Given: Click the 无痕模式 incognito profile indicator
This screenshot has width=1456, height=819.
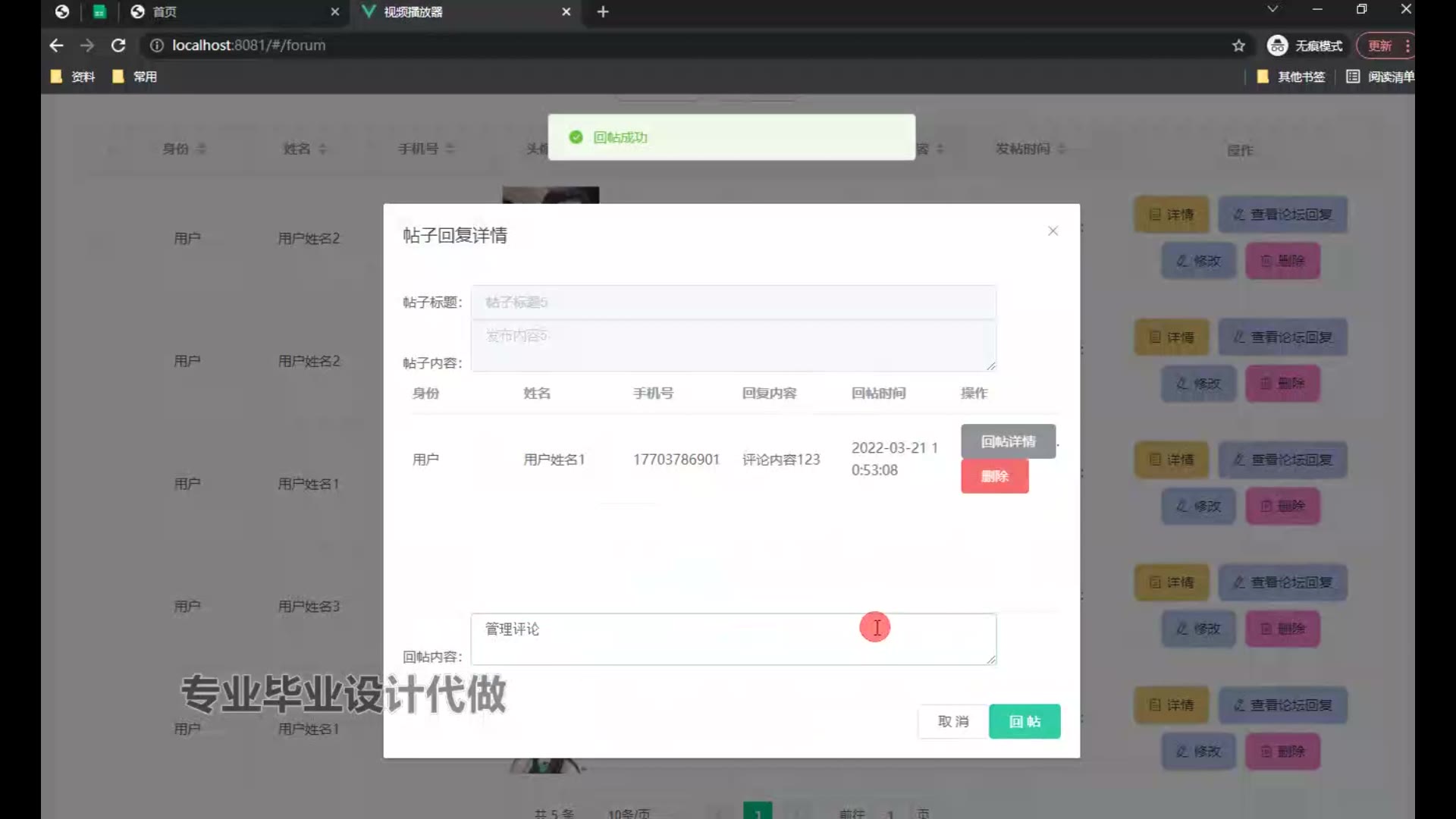Looking at the screenshot, I should click(1304, 45).
